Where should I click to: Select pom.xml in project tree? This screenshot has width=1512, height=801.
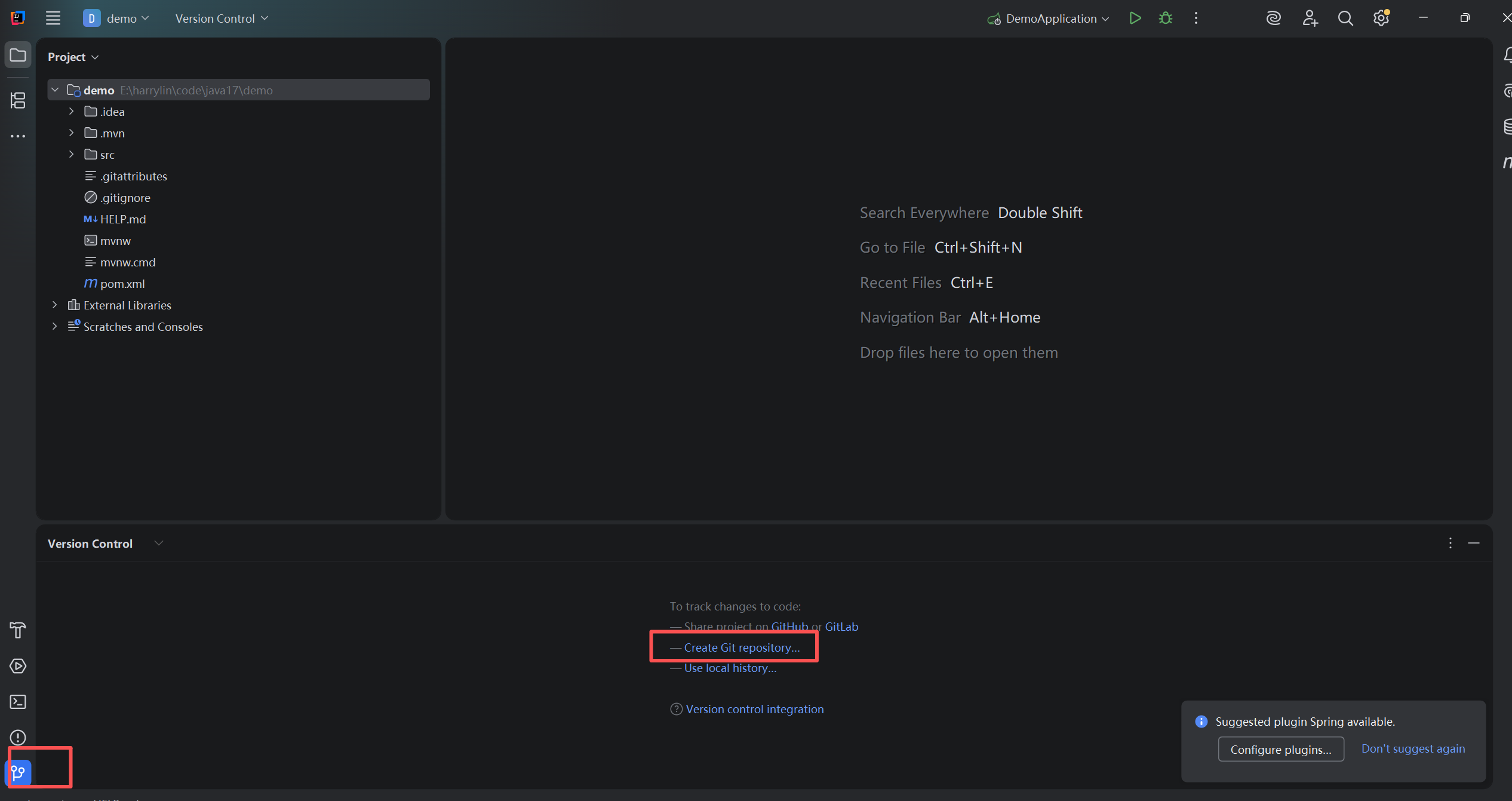pos(122,284)
